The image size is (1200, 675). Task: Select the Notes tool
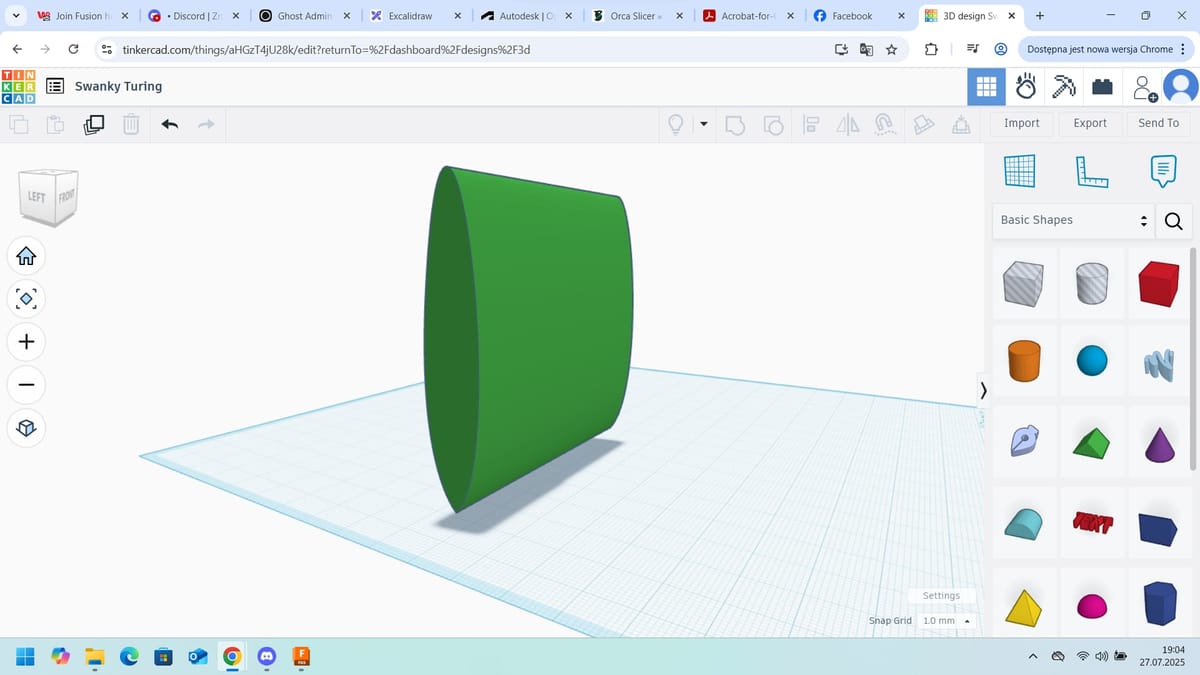point(1163,171)
